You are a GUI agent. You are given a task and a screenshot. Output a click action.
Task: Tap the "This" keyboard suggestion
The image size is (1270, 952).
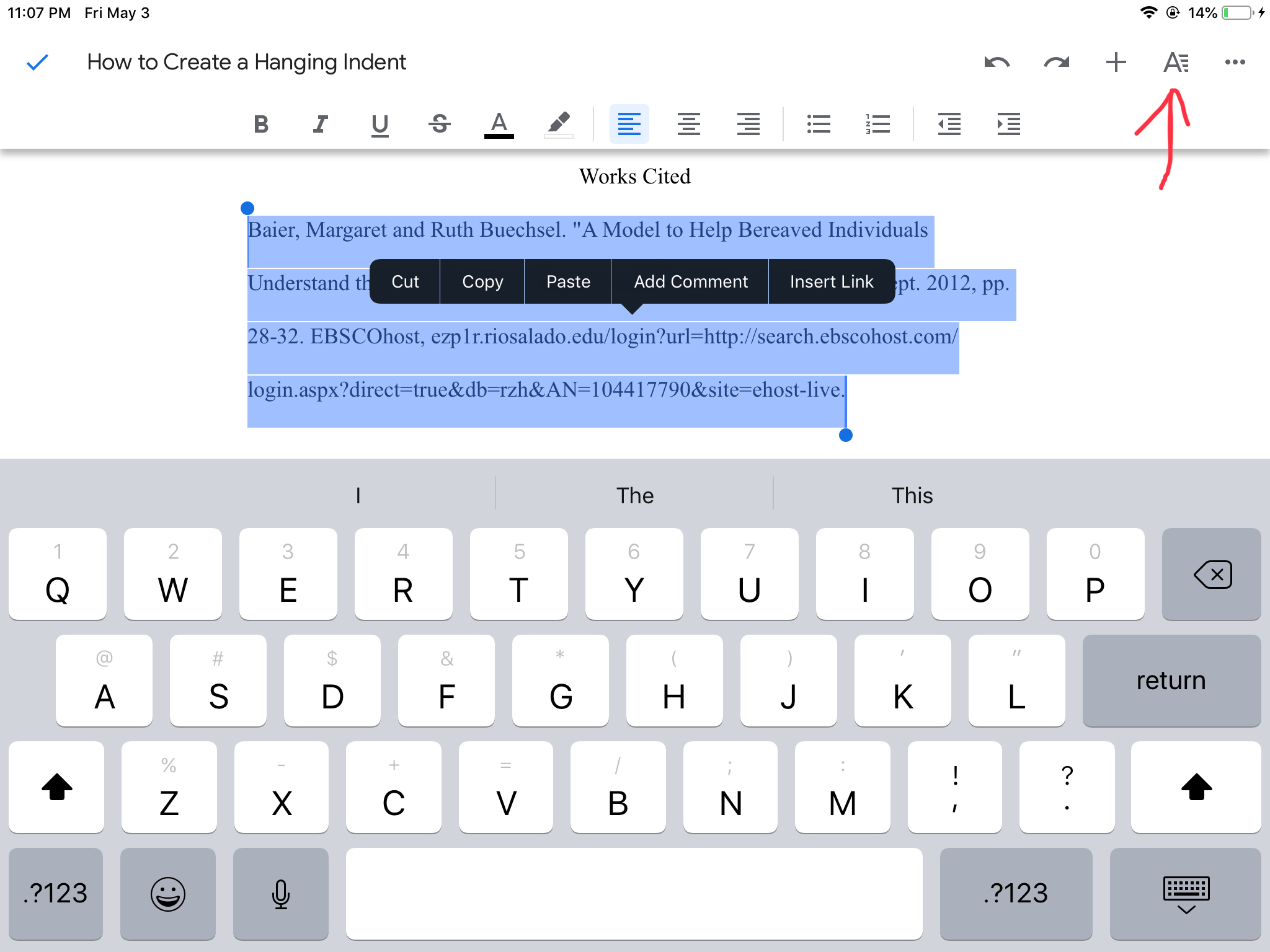[912, 495]
